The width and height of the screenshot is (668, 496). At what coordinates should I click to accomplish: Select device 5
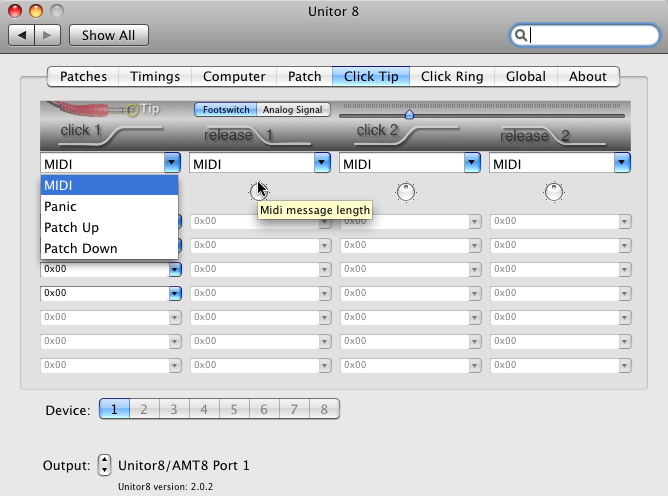(x=234, y=409)
